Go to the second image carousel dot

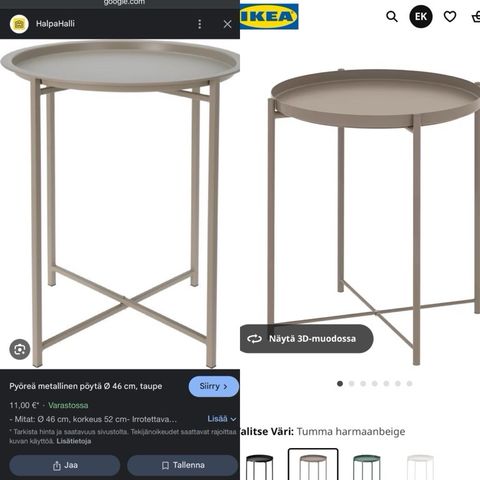point(351,384)
